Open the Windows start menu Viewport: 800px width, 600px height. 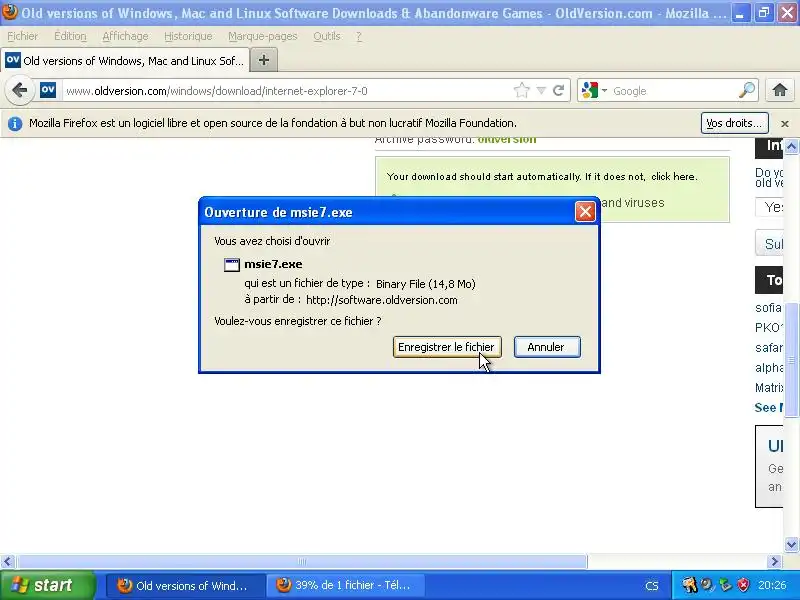pos(47,585)
